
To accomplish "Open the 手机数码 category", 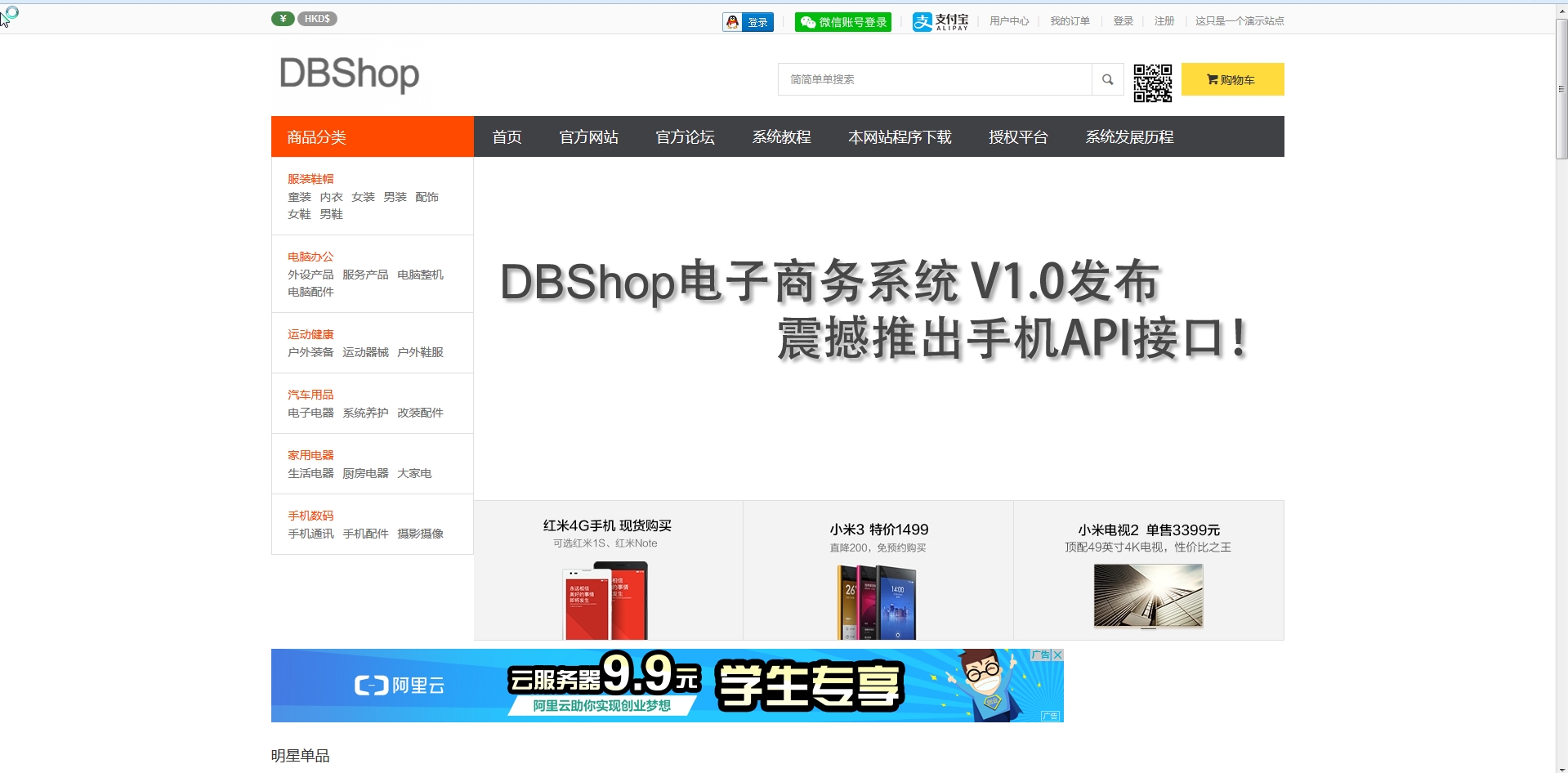I will (x=310, y=516).
